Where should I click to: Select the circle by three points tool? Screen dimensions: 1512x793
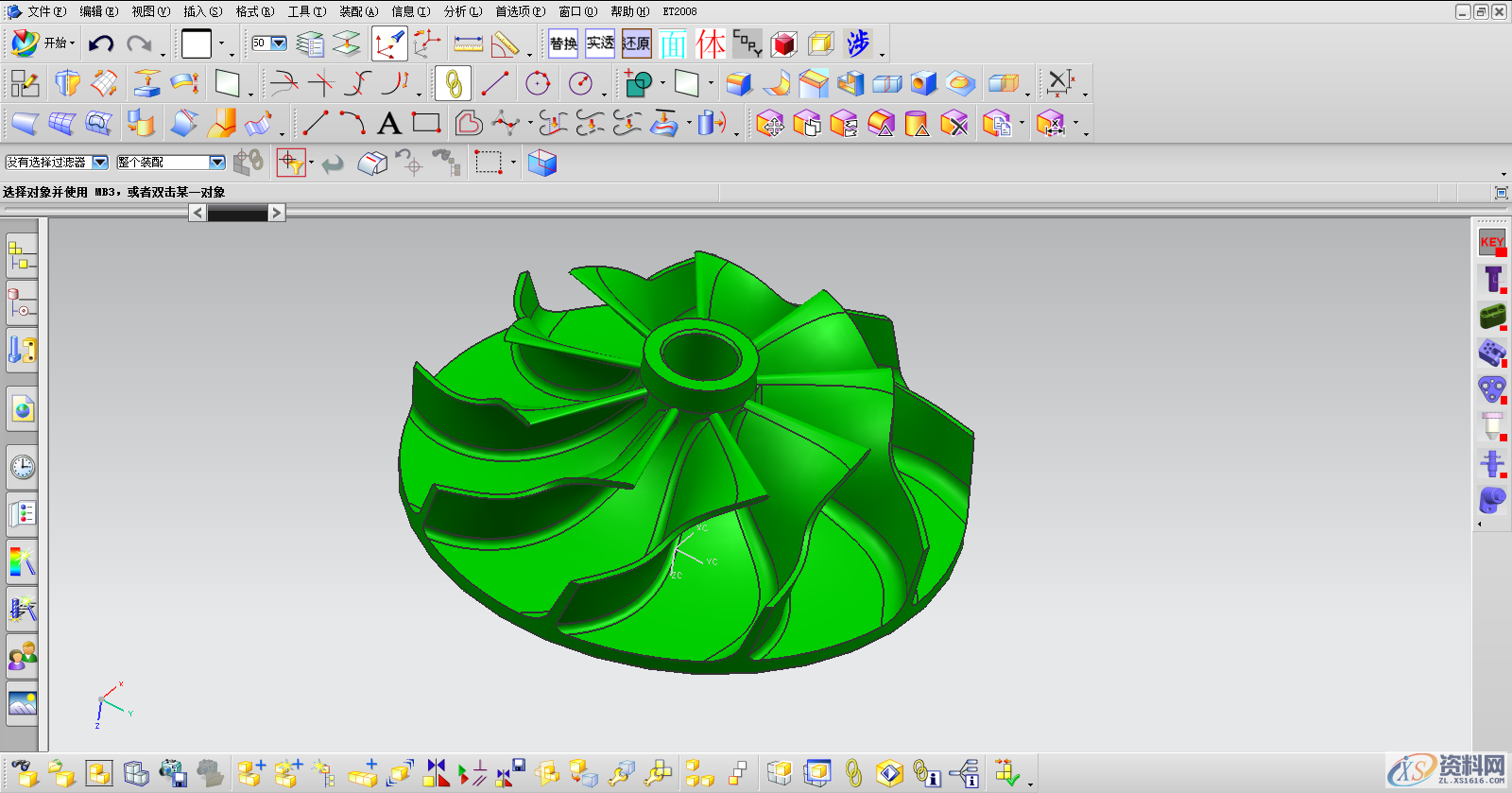tap(538, 84)
